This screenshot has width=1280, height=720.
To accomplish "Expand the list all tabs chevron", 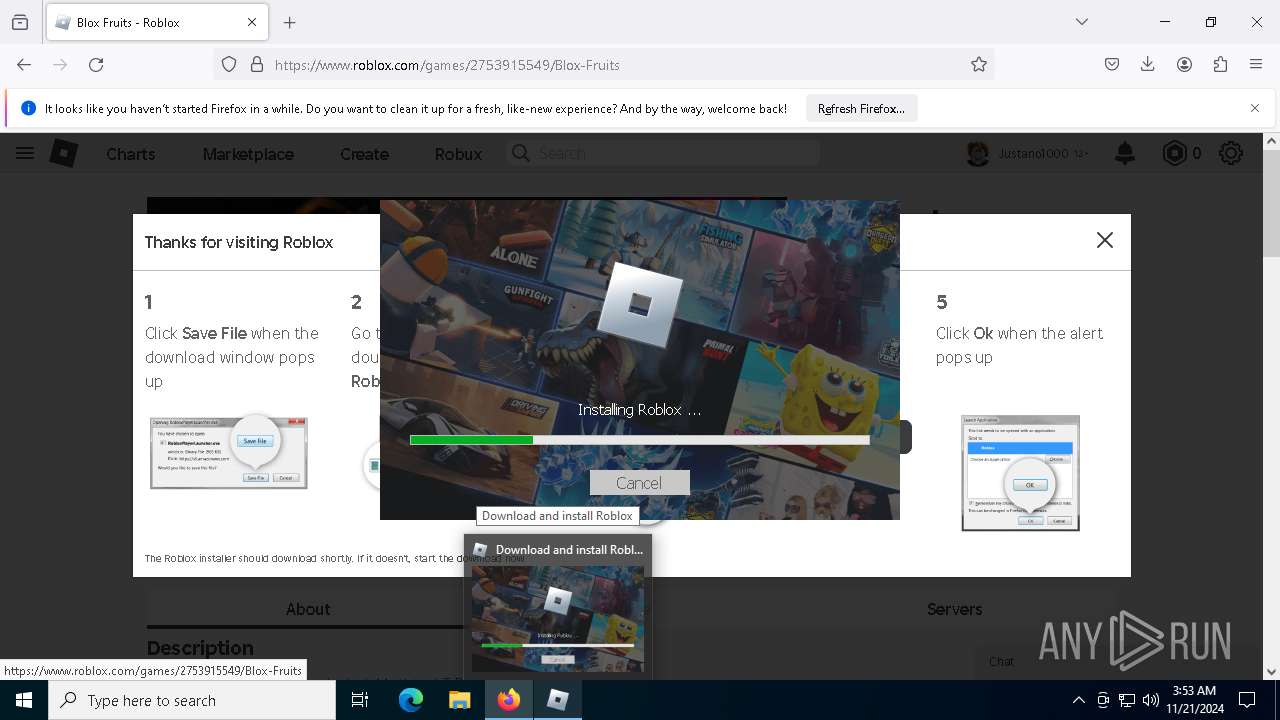I will coord(1081,22).
